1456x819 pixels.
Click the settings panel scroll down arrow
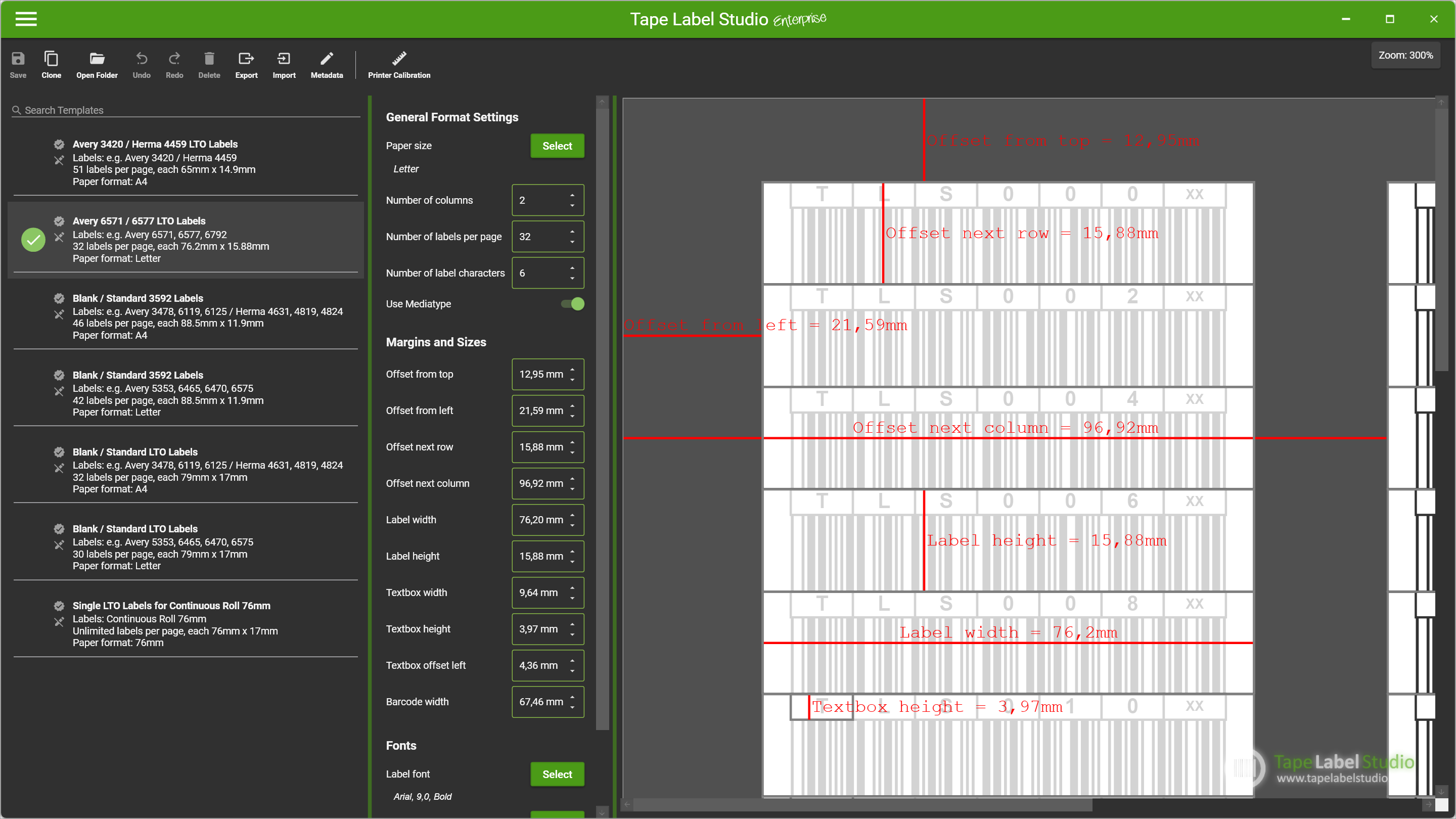pyautogui.click(x=603, y=812)
